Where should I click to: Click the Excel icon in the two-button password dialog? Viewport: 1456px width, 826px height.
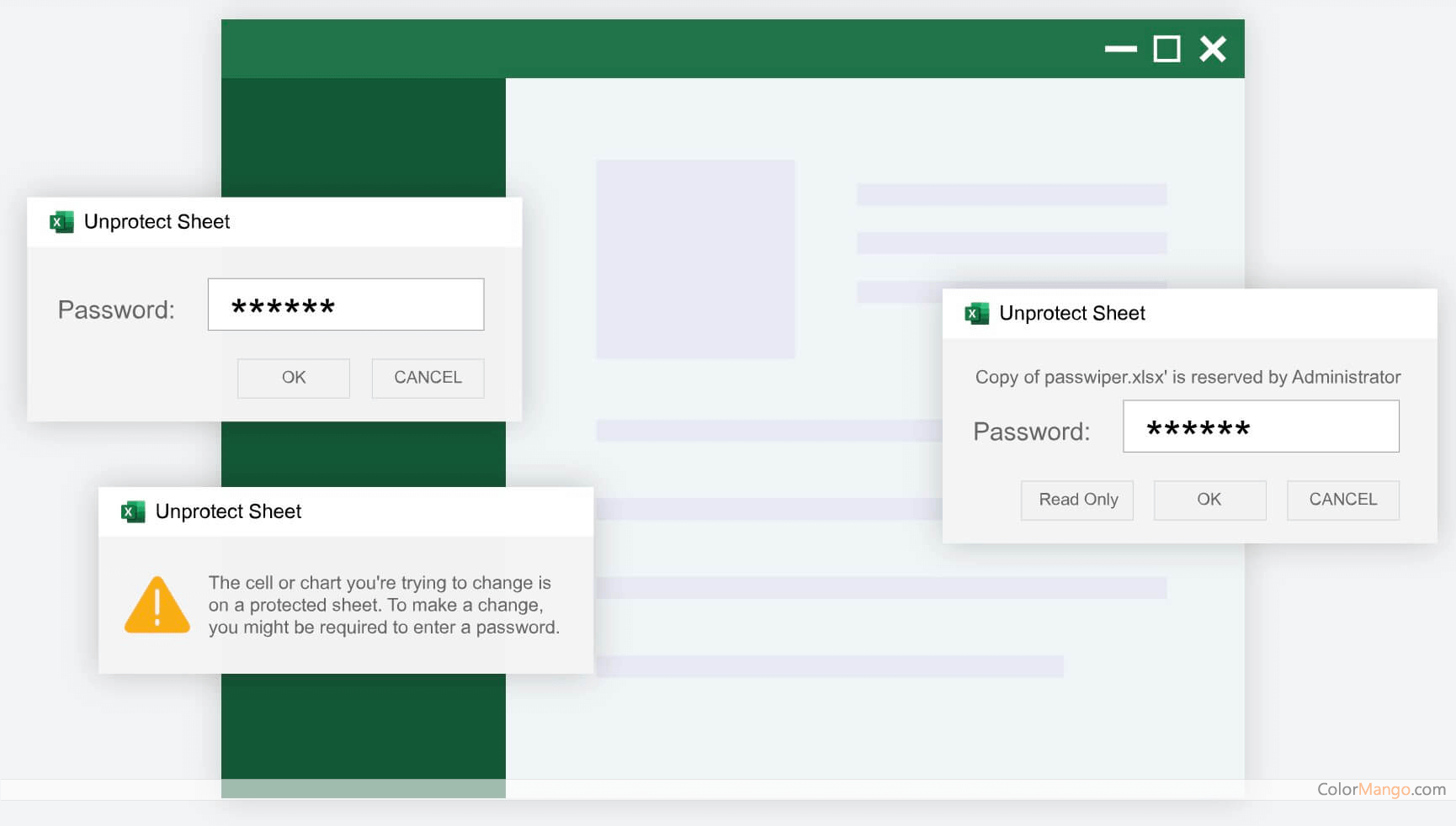[61, 222]
